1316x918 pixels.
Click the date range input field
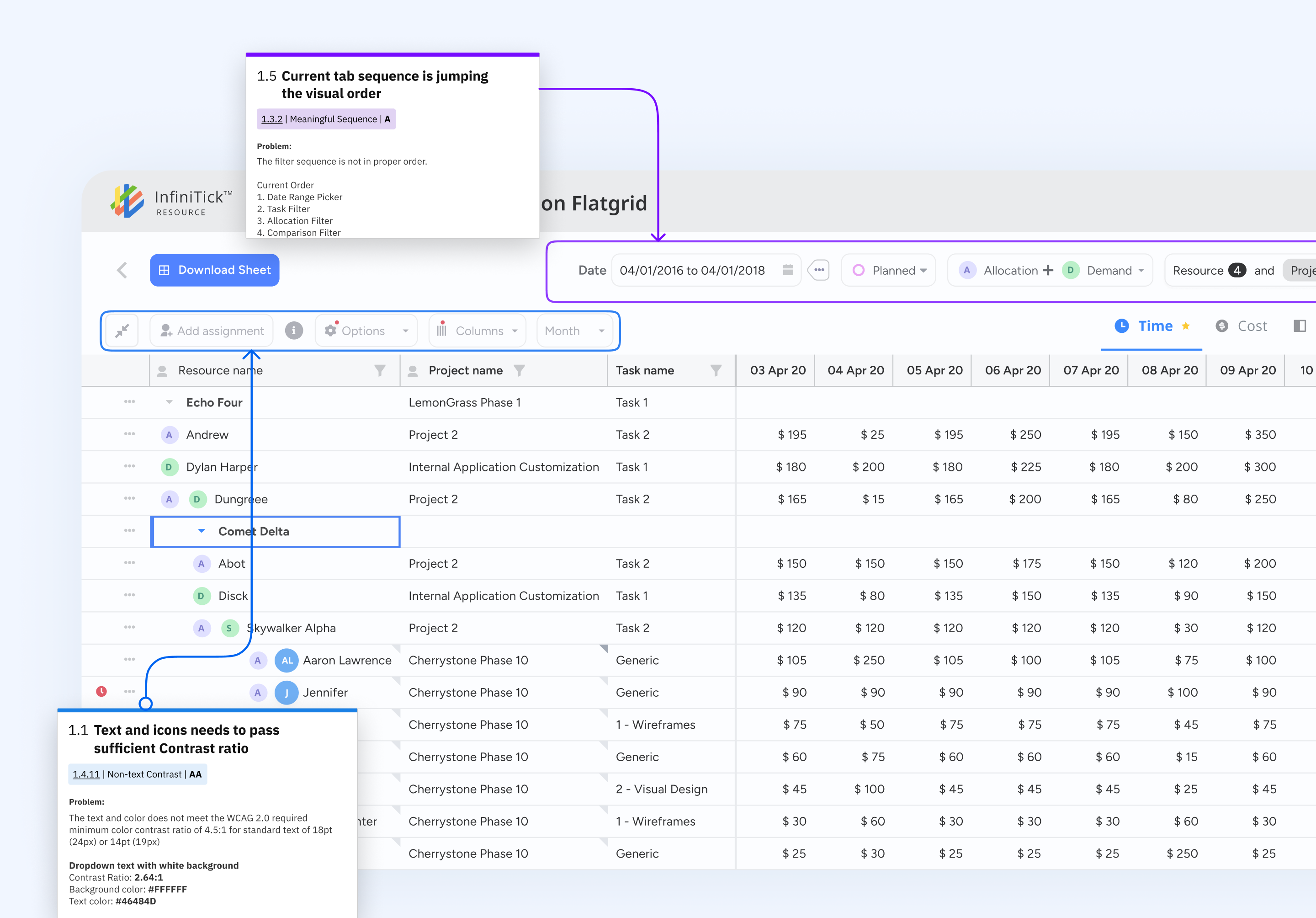click(x=692, y=270)
